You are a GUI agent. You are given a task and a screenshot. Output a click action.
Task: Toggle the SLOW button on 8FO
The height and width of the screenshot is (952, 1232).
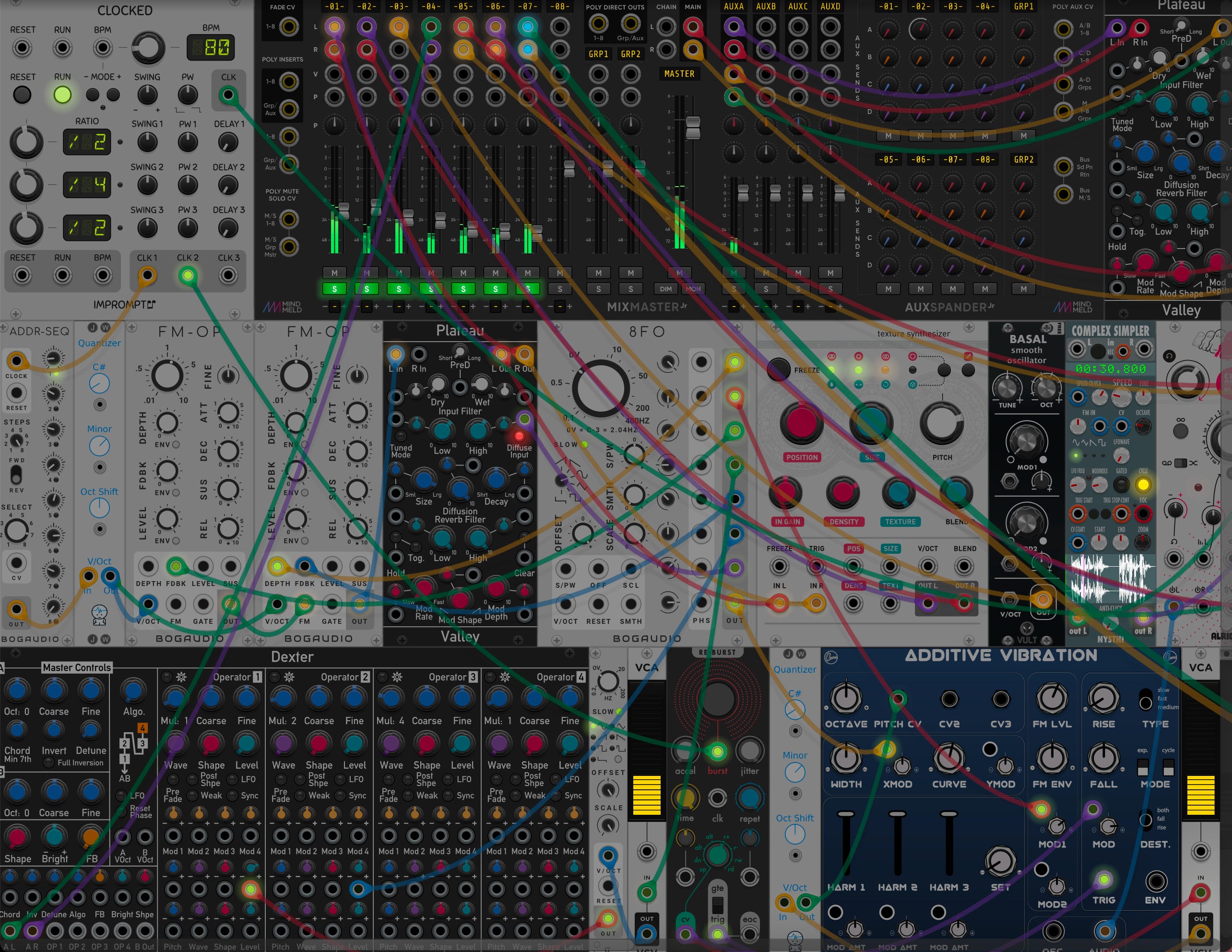coord(585,445)
